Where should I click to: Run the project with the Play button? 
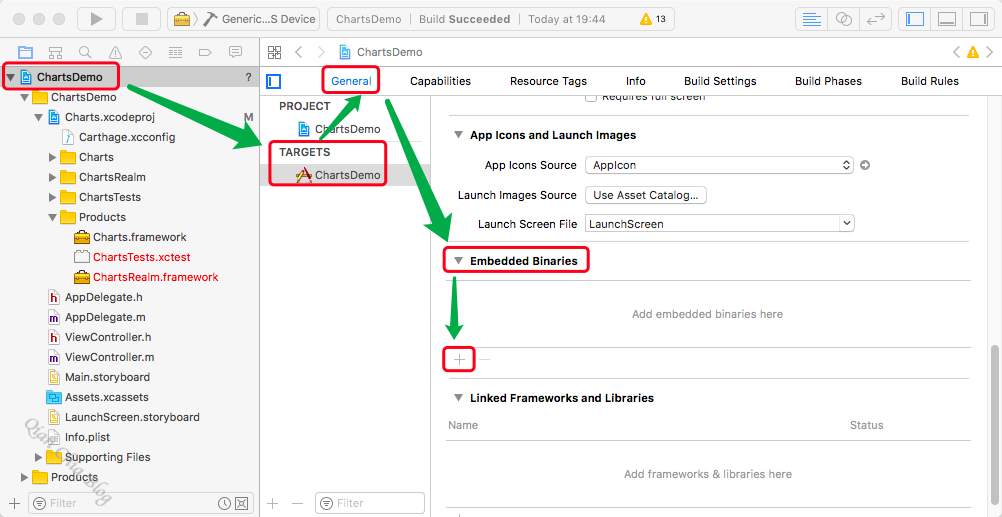[x=96, y=19]
